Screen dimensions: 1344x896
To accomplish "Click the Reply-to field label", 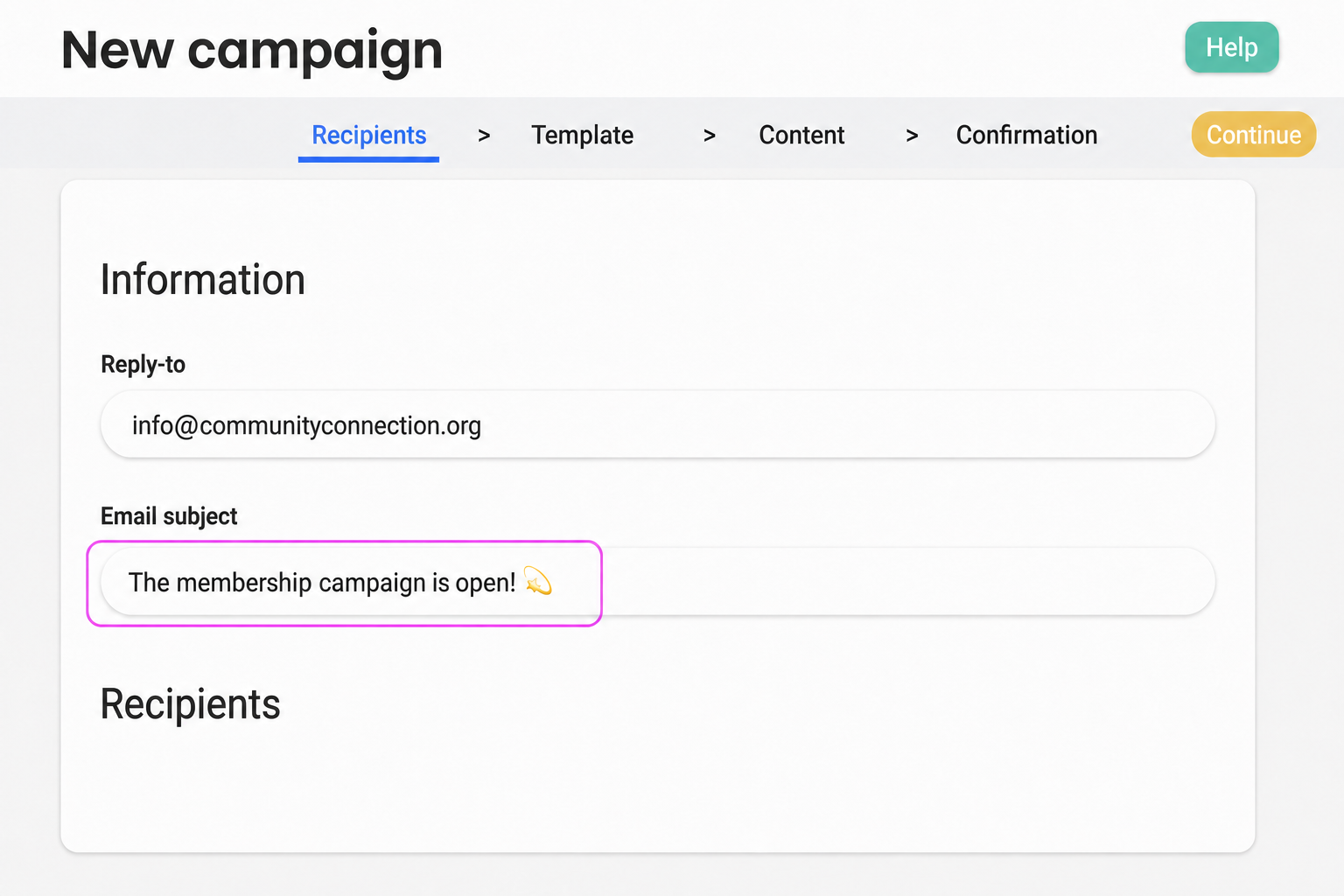I will (143, 364).
